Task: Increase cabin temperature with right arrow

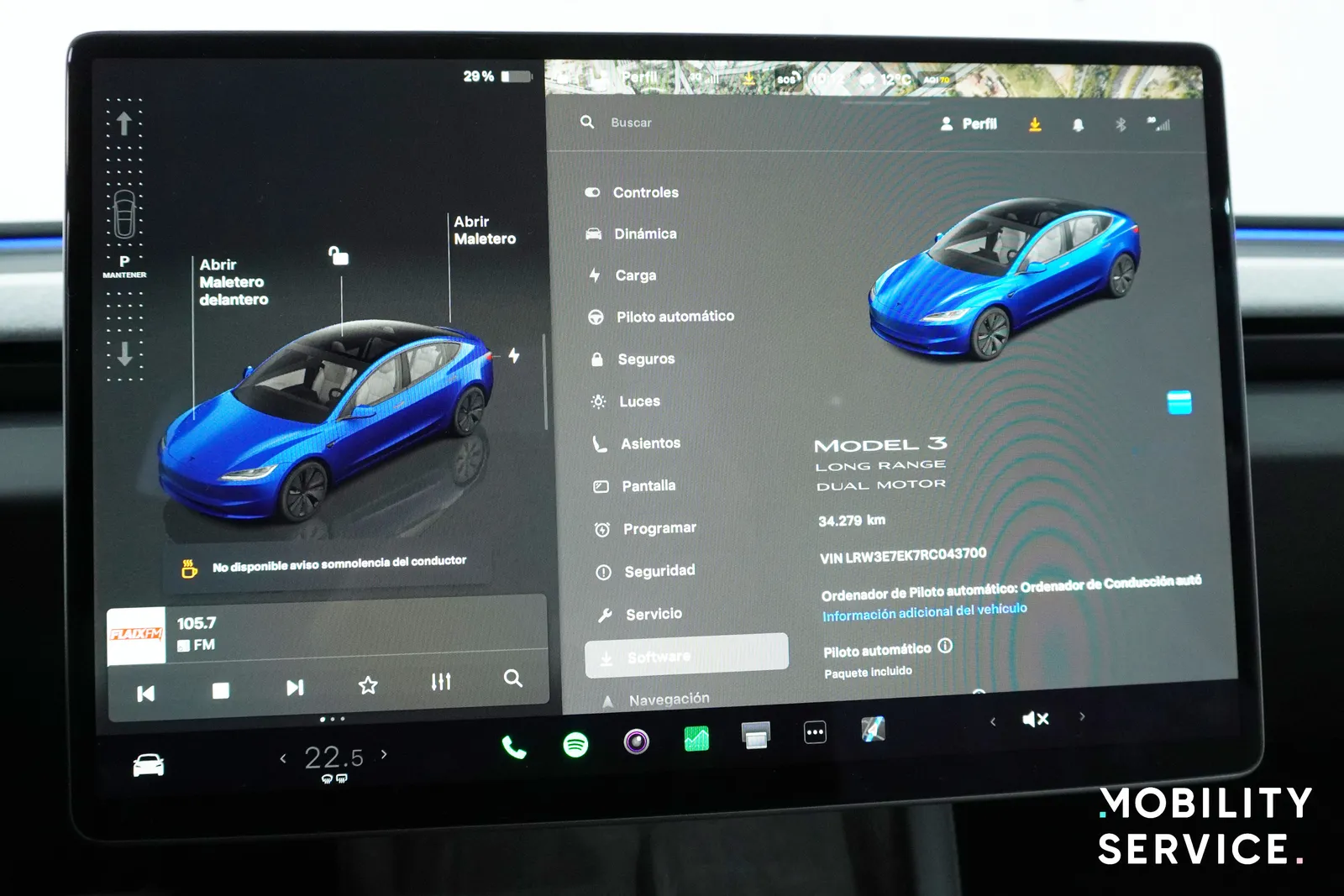Action: [384, 754]
